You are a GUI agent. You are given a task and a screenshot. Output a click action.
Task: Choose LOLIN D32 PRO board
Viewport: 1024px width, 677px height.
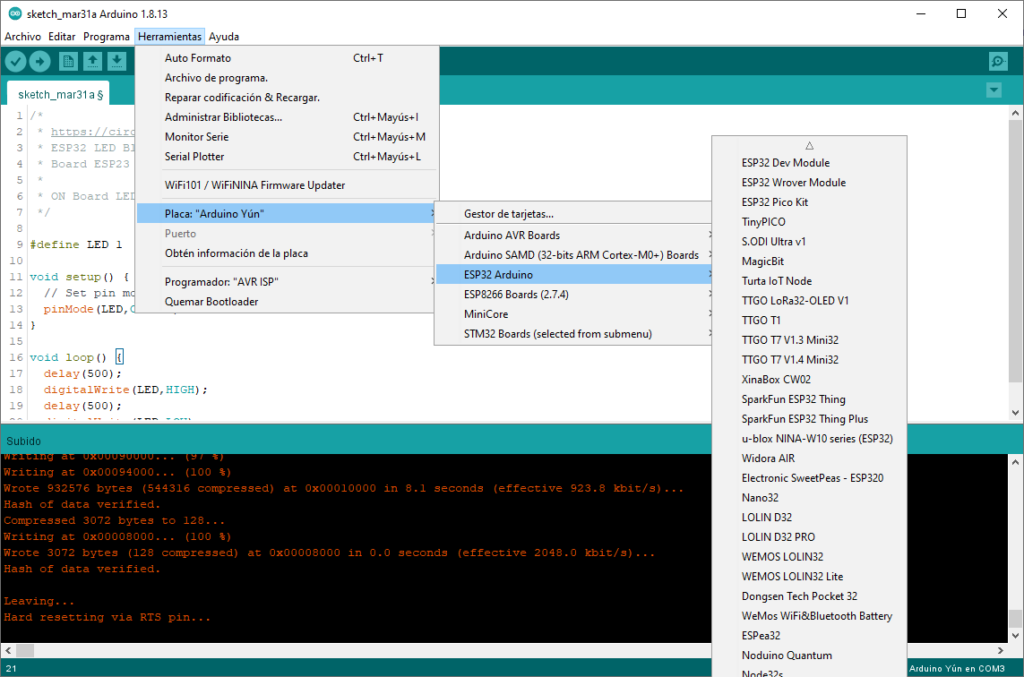click(809, 537)
